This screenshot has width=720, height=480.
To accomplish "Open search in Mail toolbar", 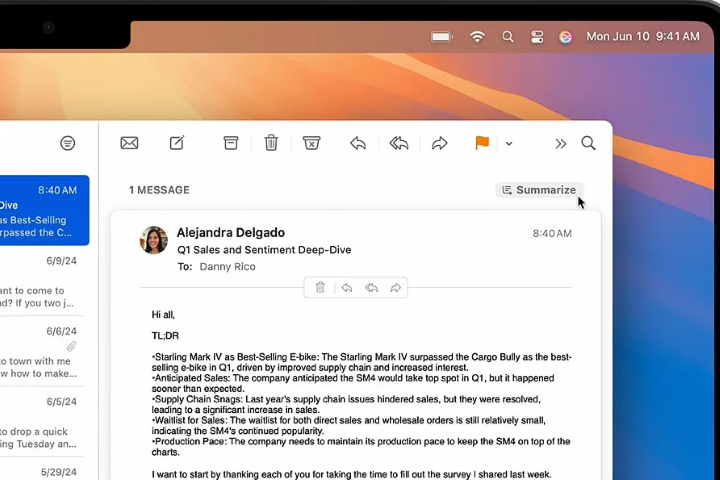I will [x=588, y=143].
